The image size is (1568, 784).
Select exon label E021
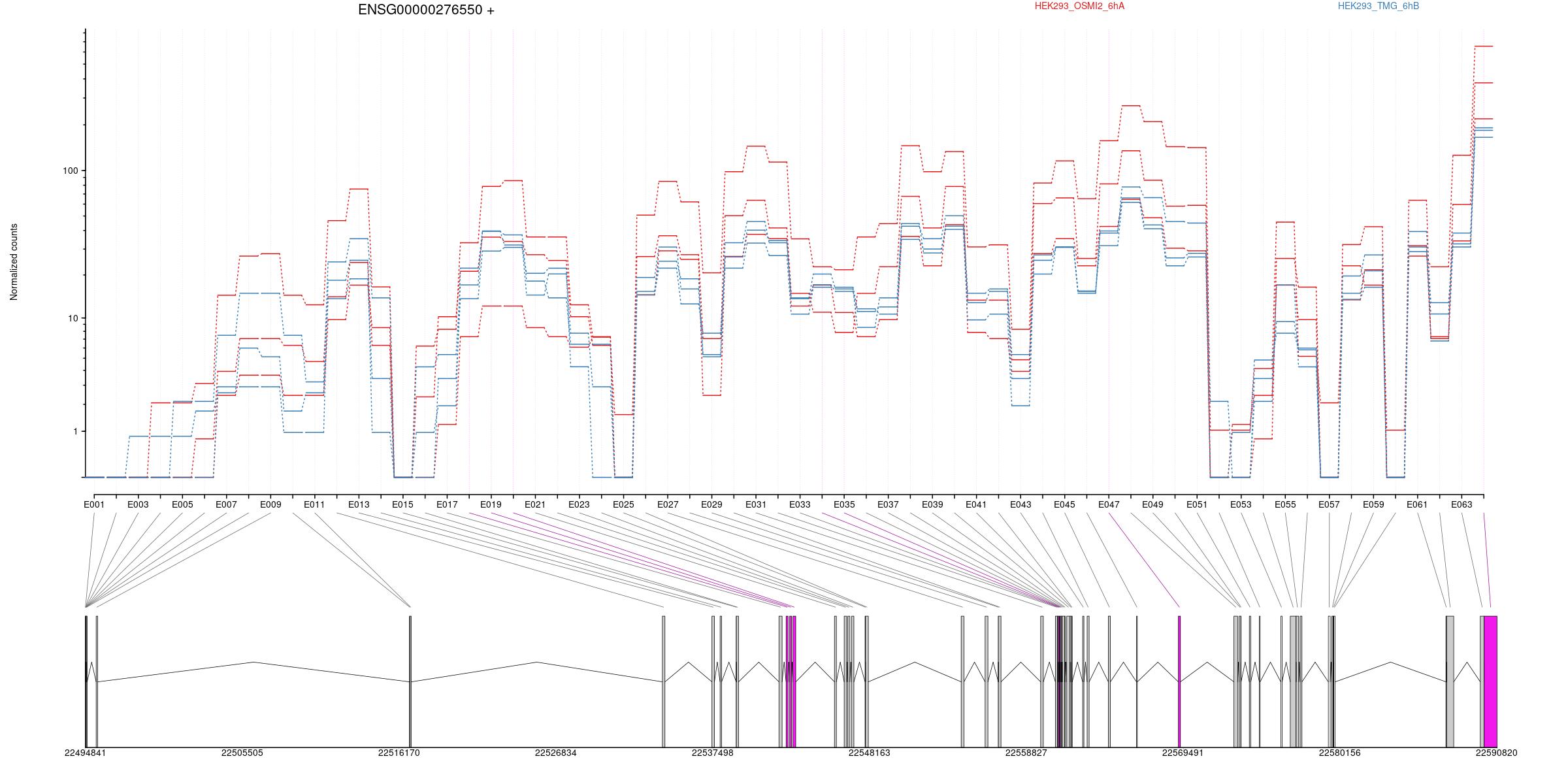(535, 504)
